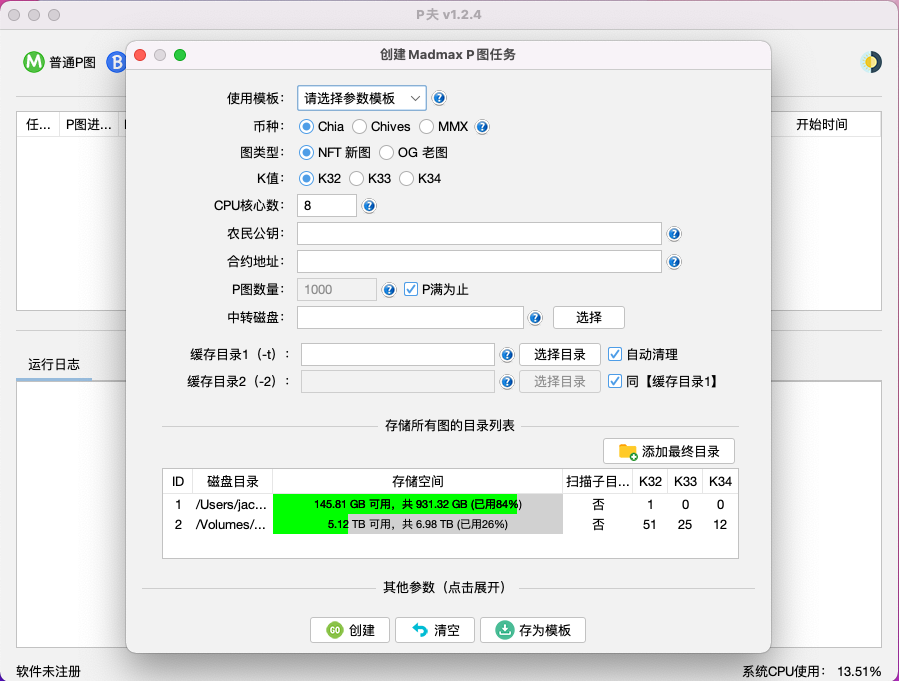Click the storage bar for /Volumes disk

tap(417, 524)
